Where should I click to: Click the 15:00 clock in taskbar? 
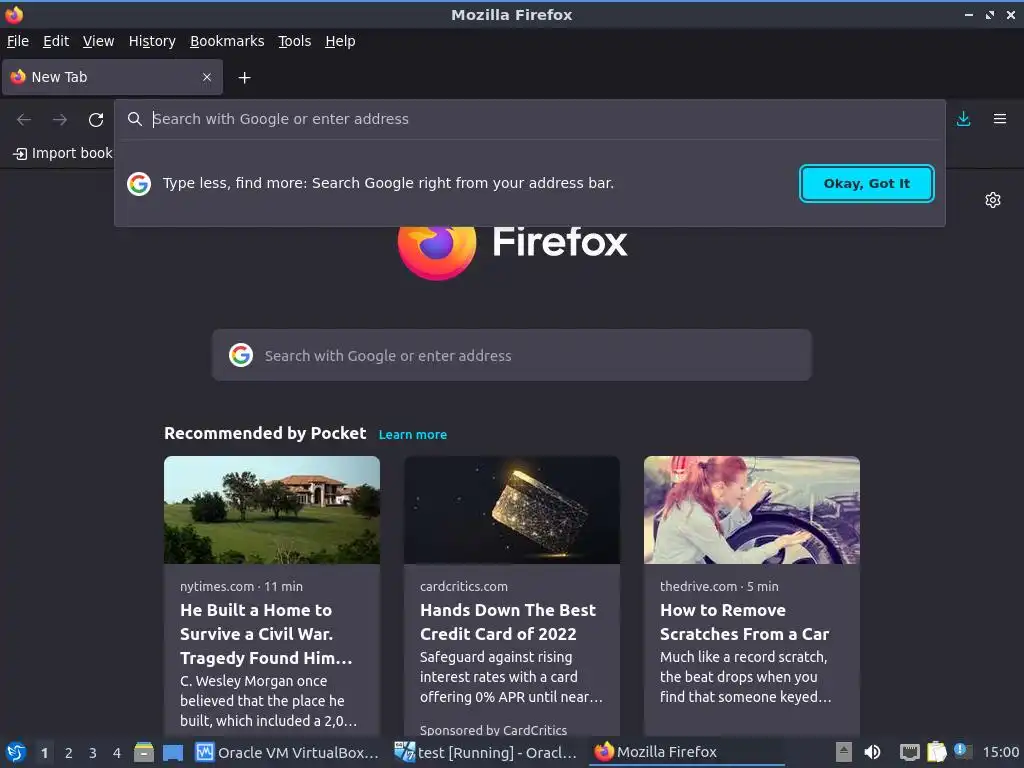[x=1000, y=752]
